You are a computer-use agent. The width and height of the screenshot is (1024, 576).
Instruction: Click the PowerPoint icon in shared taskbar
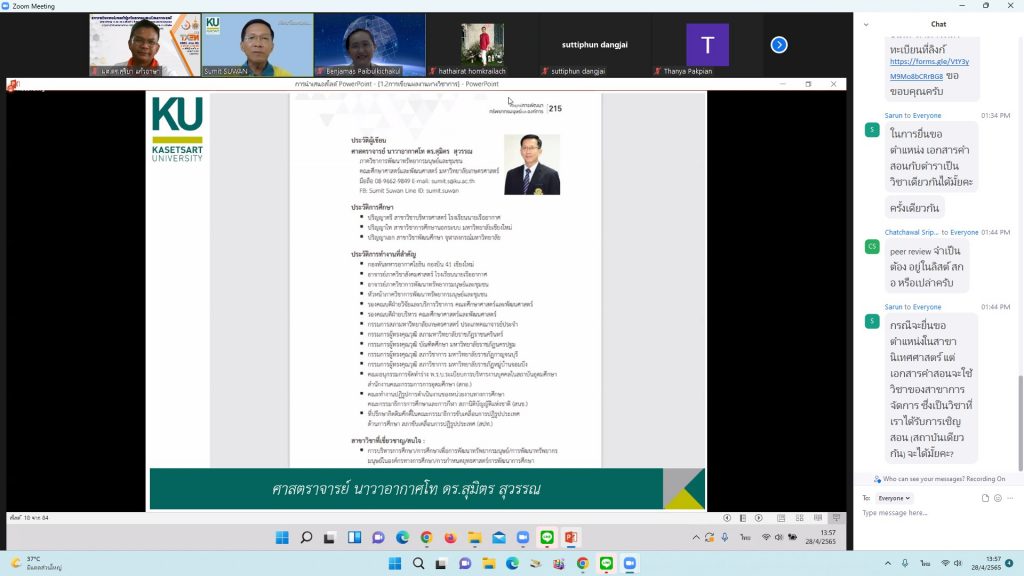click(x=570, y=538)
